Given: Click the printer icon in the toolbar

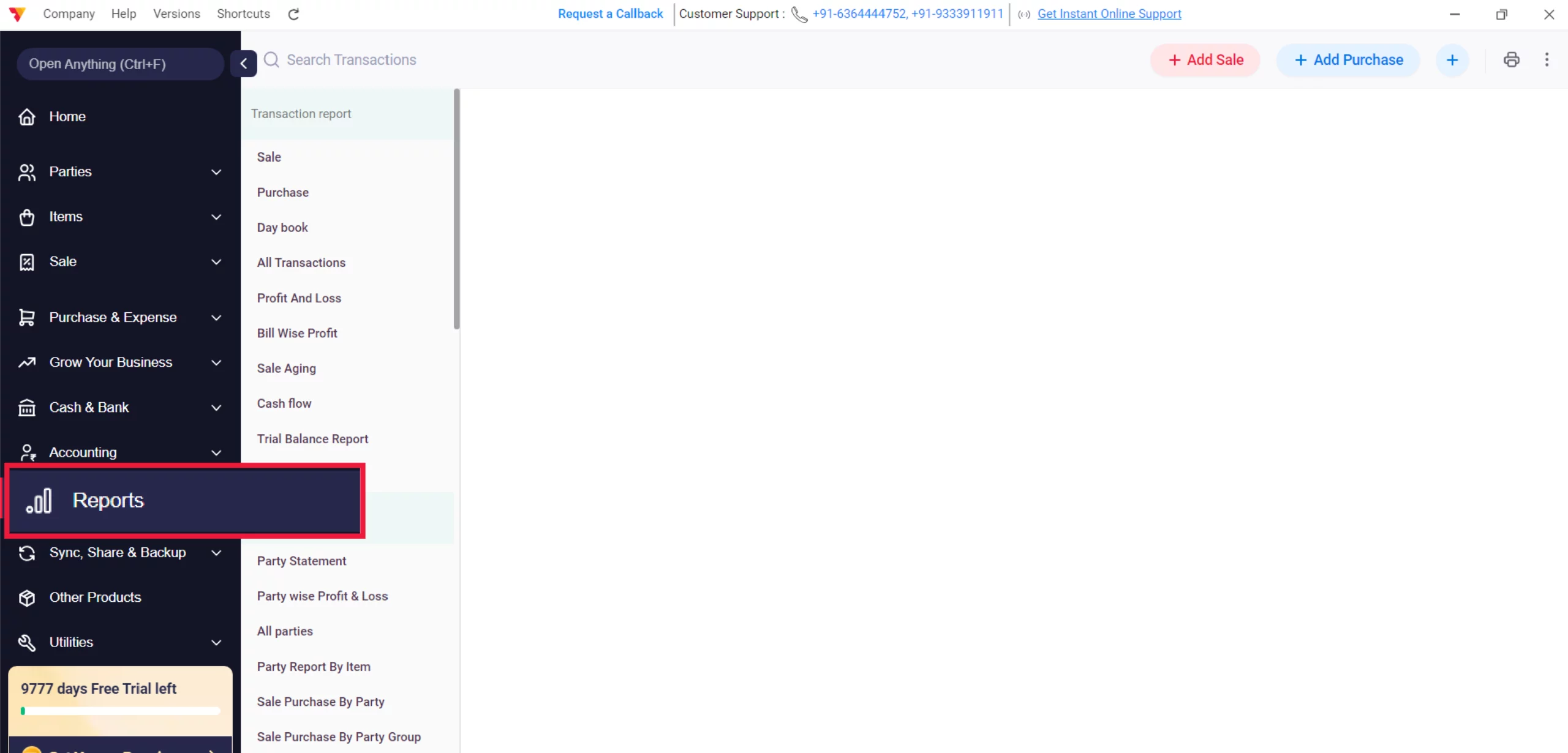Looking at the screenshot, I should click(x=1511, y=59).
